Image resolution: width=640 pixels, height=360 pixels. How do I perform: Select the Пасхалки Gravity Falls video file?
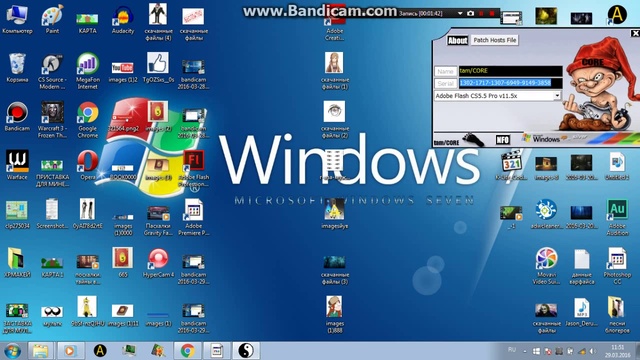[x=158, y=220]
